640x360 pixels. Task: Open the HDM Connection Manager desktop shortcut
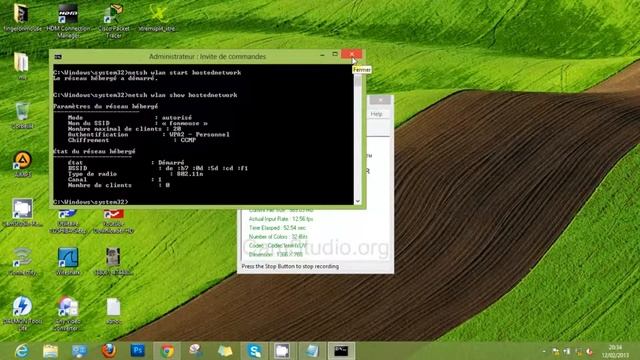pyautogui.click(x=68, y=20)
